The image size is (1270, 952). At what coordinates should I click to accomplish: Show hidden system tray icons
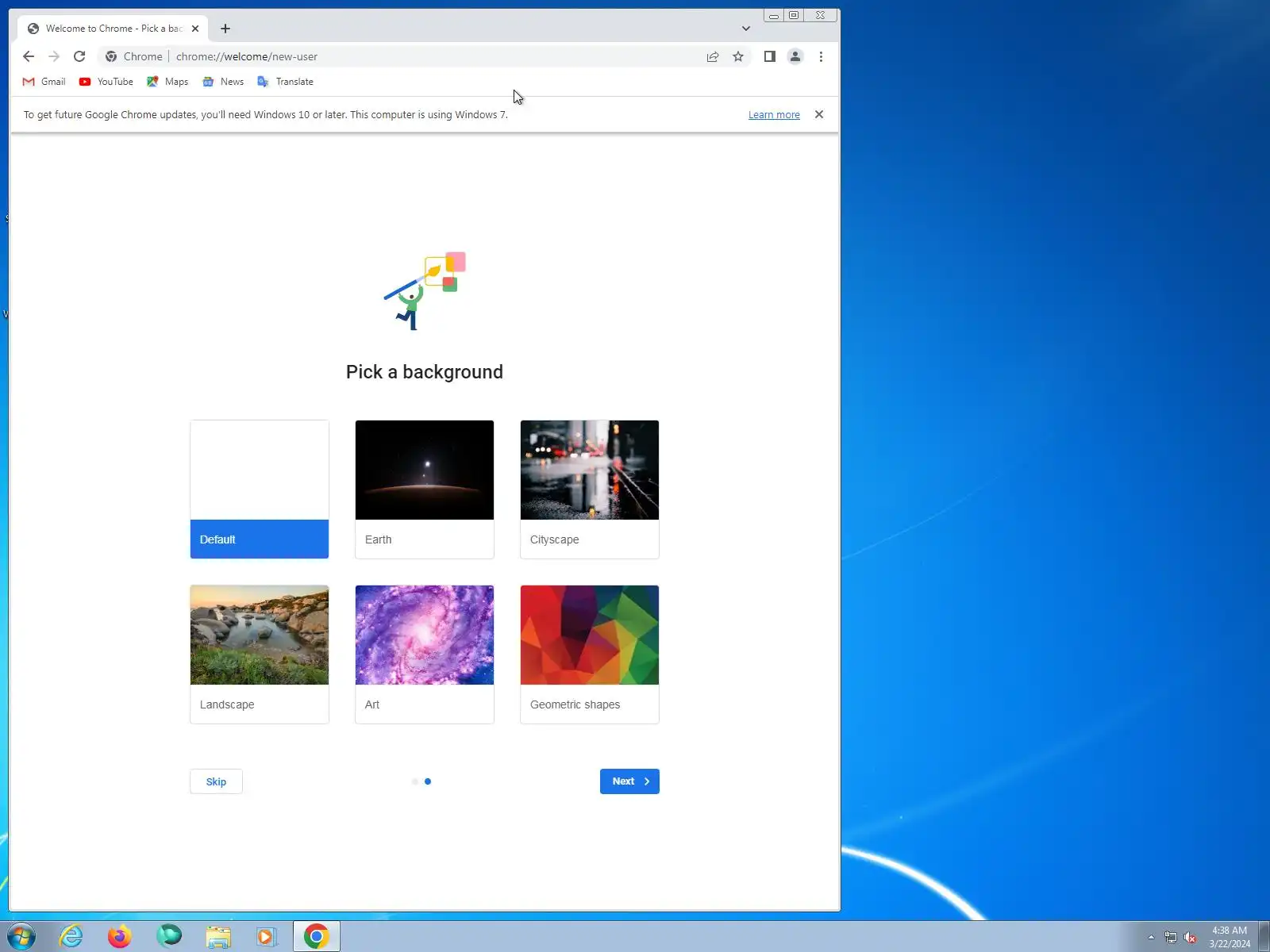point(1151,937)
